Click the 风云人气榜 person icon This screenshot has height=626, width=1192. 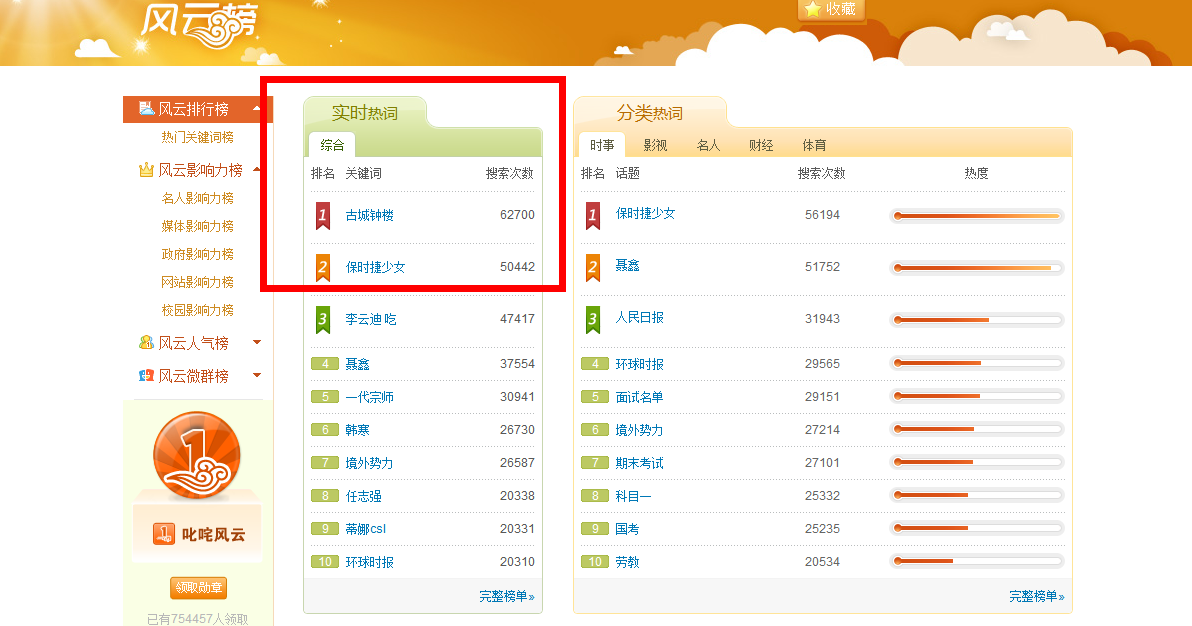point(146,343)
